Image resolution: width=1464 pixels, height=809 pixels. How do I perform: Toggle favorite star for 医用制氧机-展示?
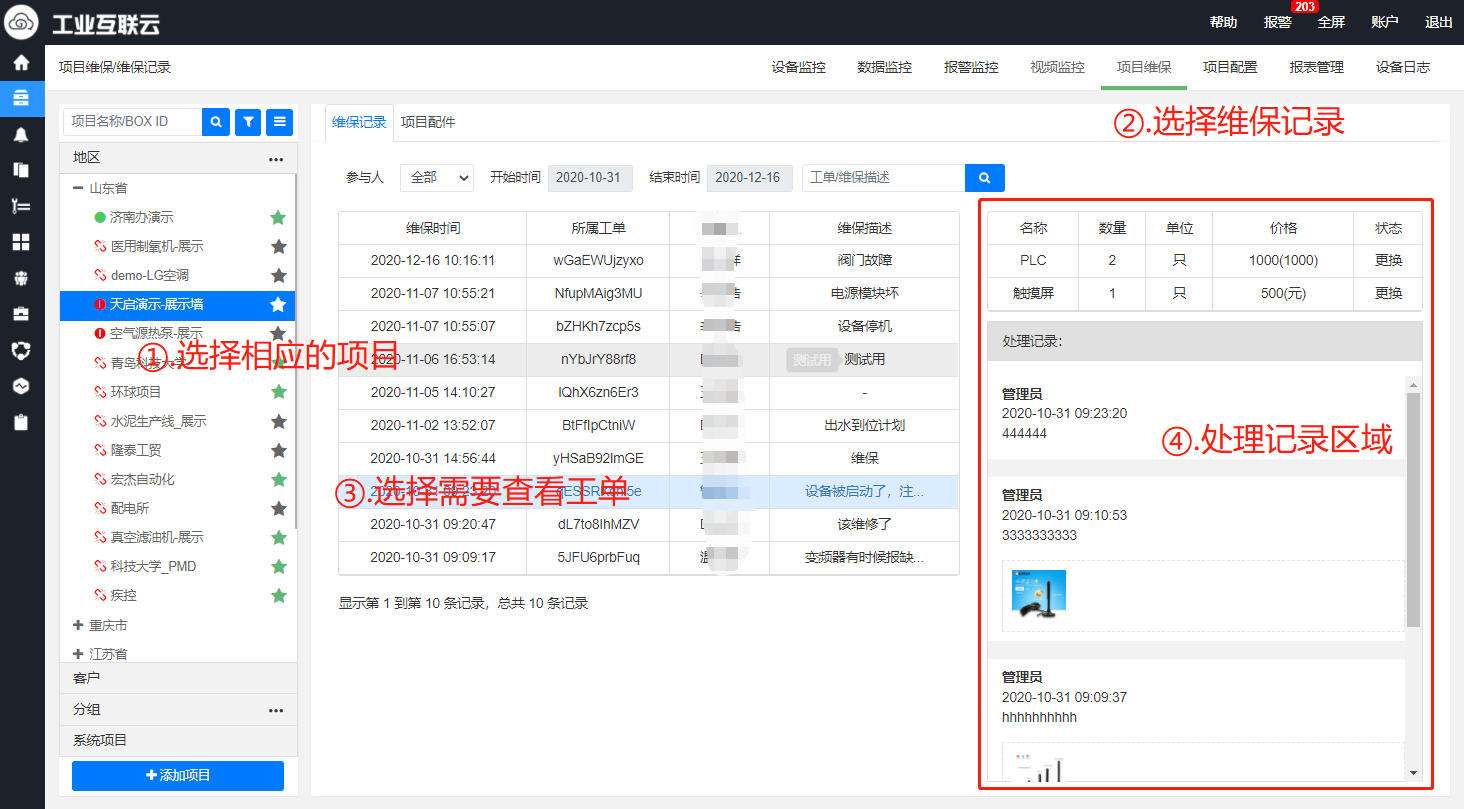pos(279,246)
